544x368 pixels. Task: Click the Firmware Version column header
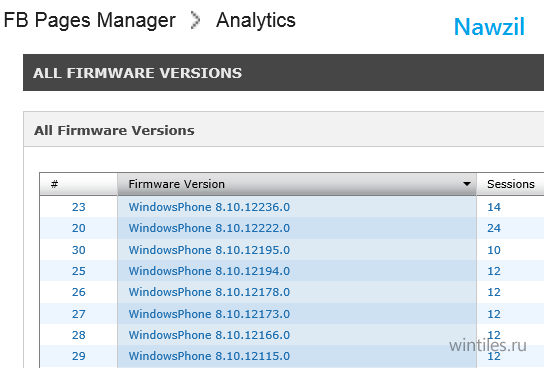tap(297, 184)
